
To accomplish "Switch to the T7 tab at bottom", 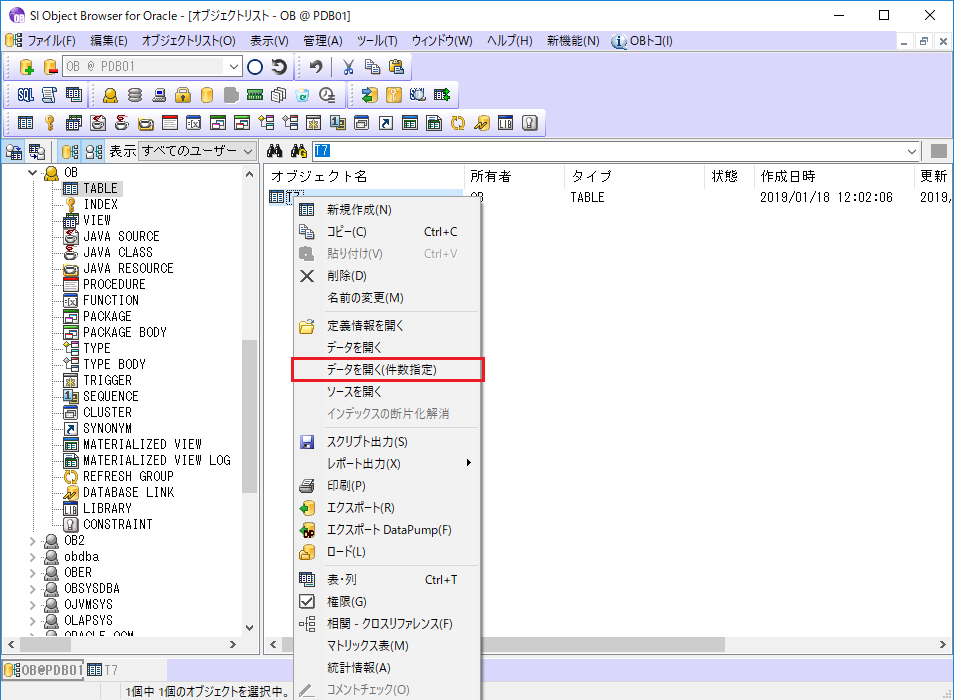I will (x=103, y=669).
